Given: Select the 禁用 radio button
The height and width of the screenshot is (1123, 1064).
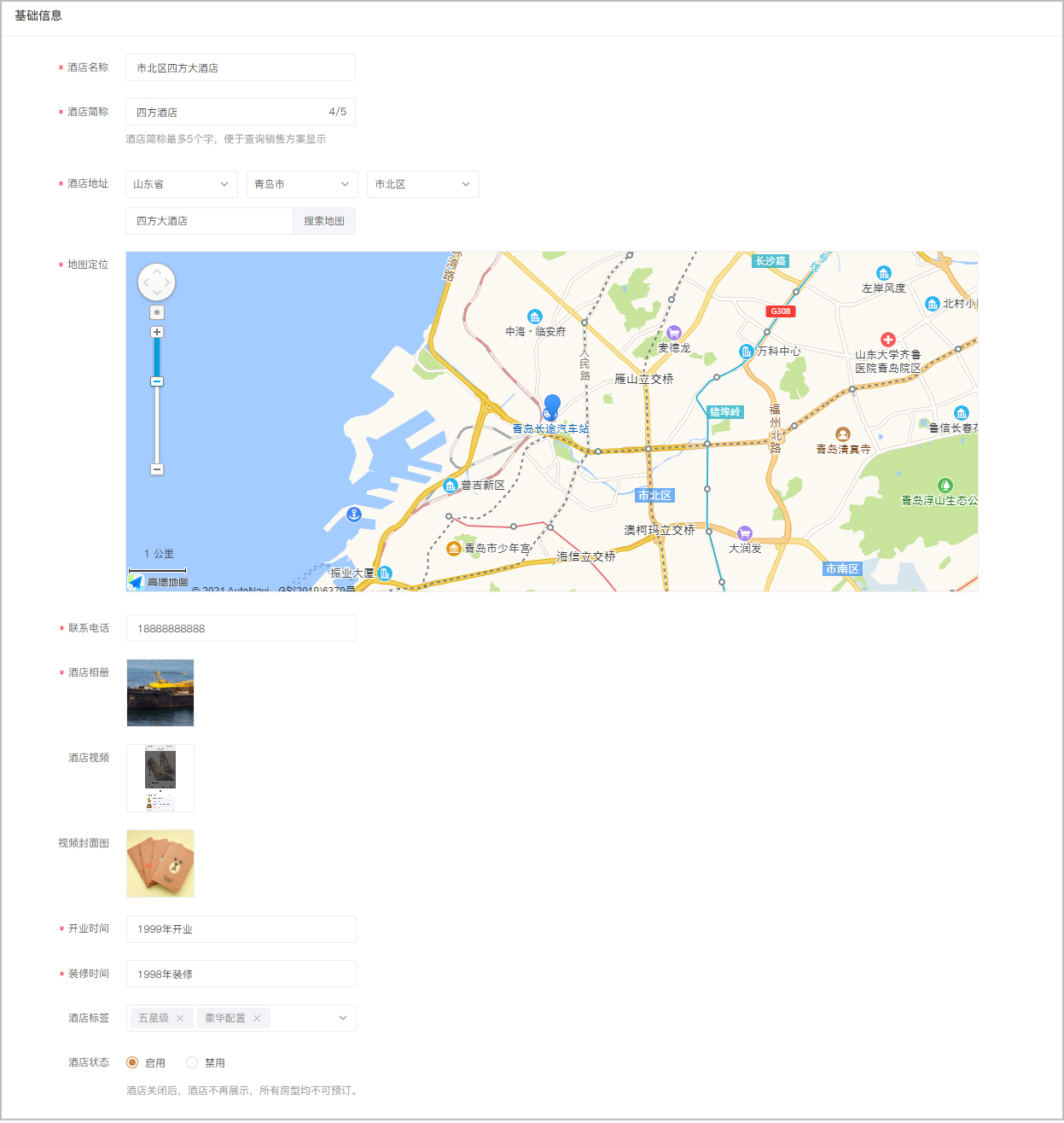Looking at the screenshot, I should (192, 1062).
